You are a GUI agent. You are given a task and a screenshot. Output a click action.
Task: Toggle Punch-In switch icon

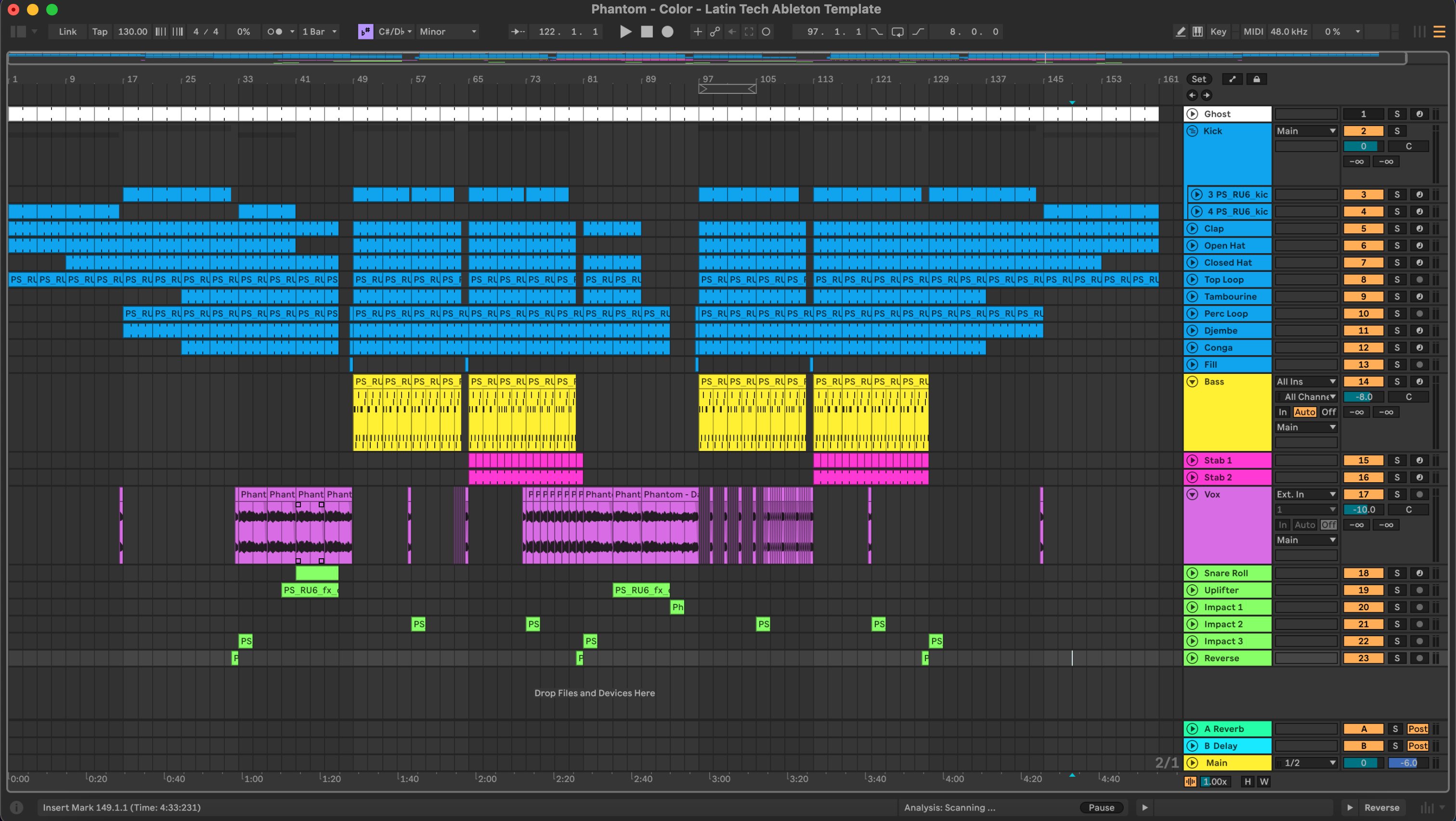tap(877, 32)
